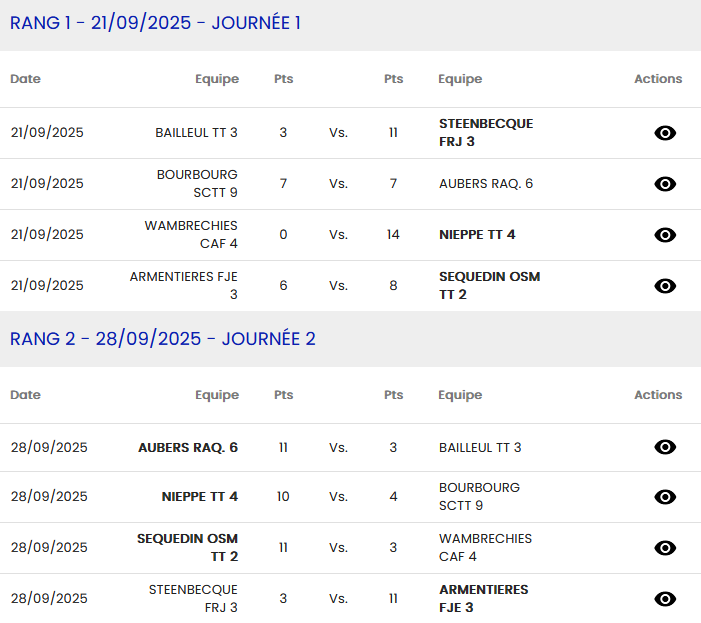Click ARMENTIERES FJE 3 winner in Journée 2
The height and width of the screenshot is (623, 701).
point(483,598)
